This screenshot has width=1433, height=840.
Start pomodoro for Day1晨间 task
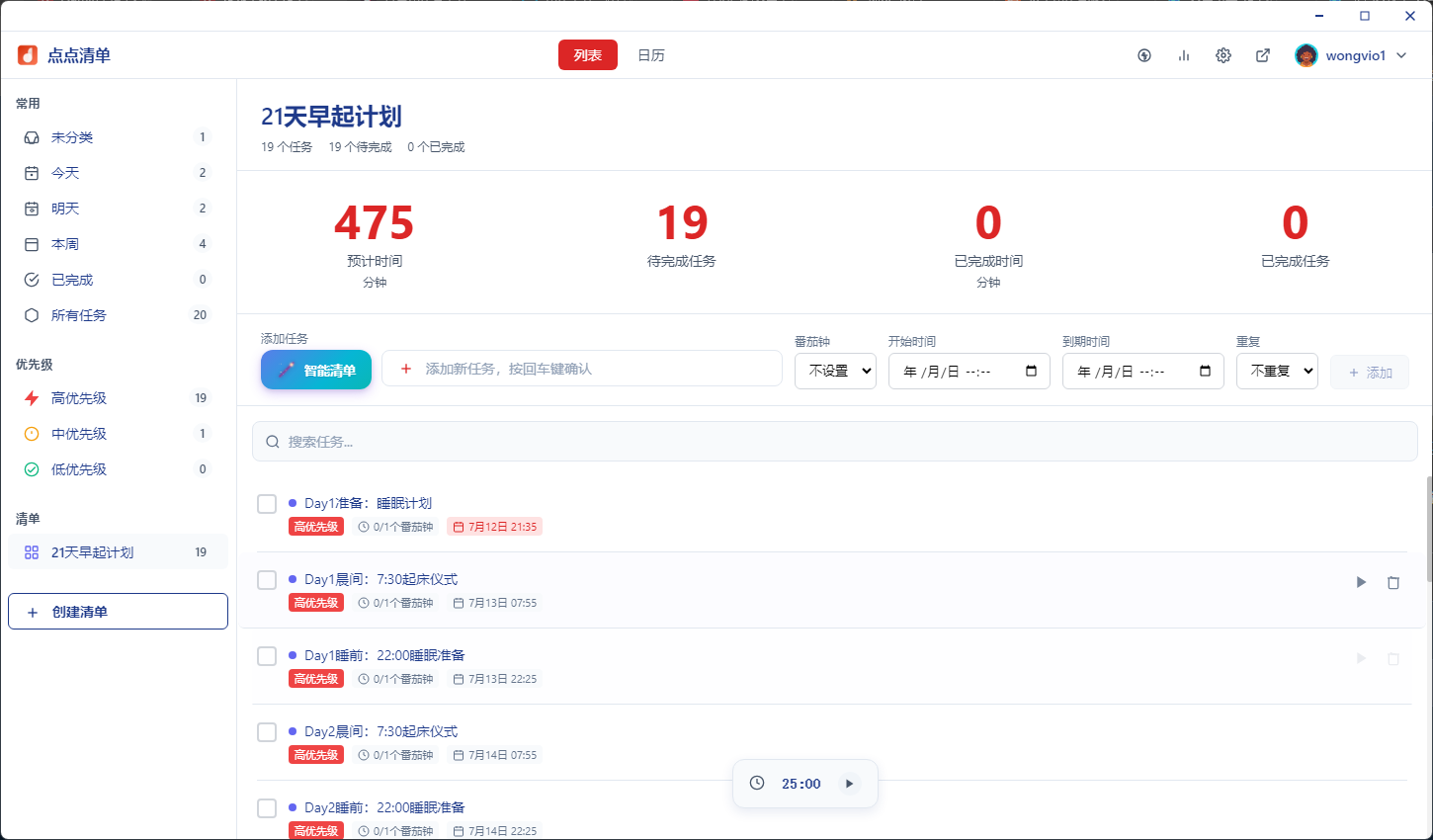pos(1361,582)
